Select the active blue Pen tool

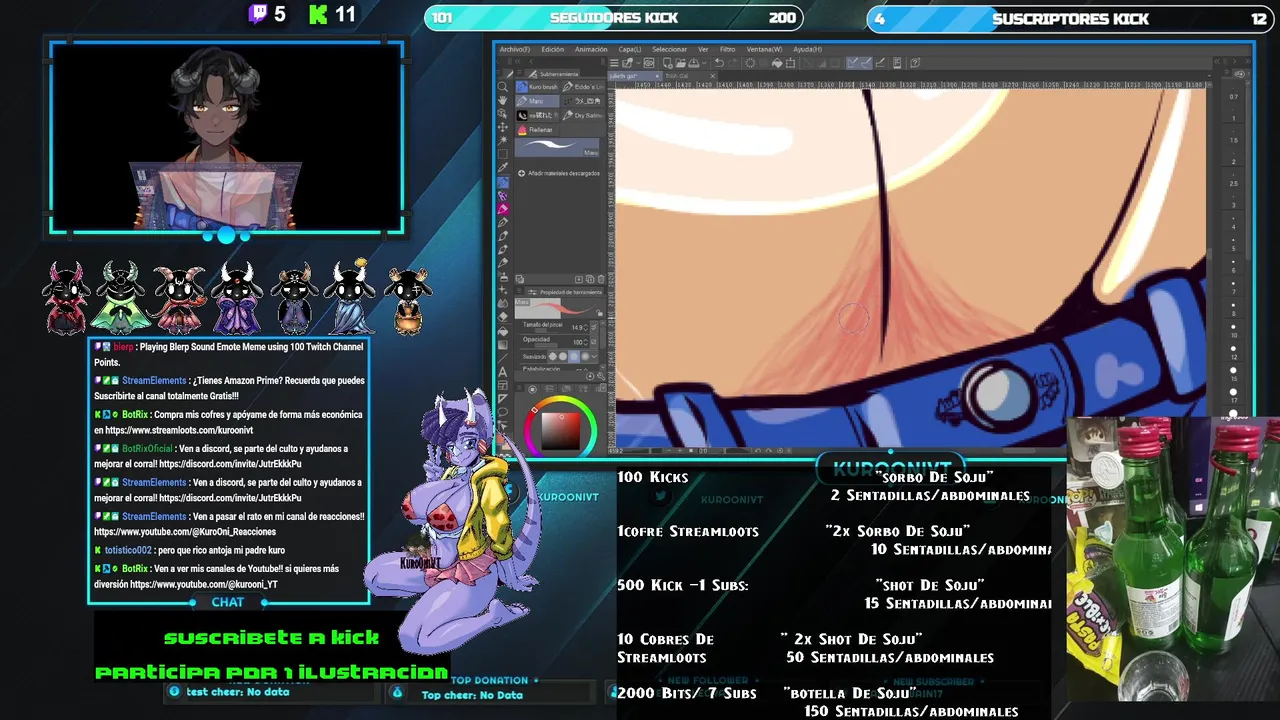pyautogui.click(x=502, y=182)
